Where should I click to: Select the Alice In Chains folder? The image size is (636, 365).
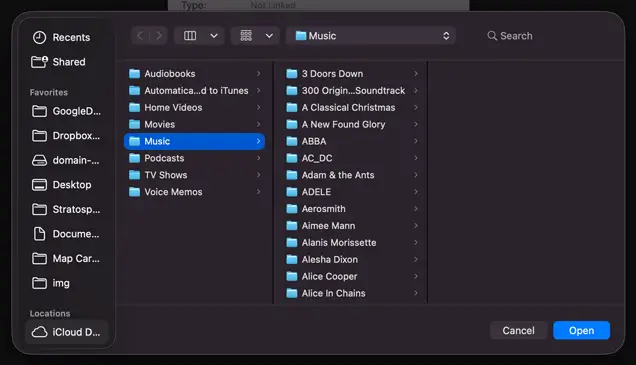point(352,293)
